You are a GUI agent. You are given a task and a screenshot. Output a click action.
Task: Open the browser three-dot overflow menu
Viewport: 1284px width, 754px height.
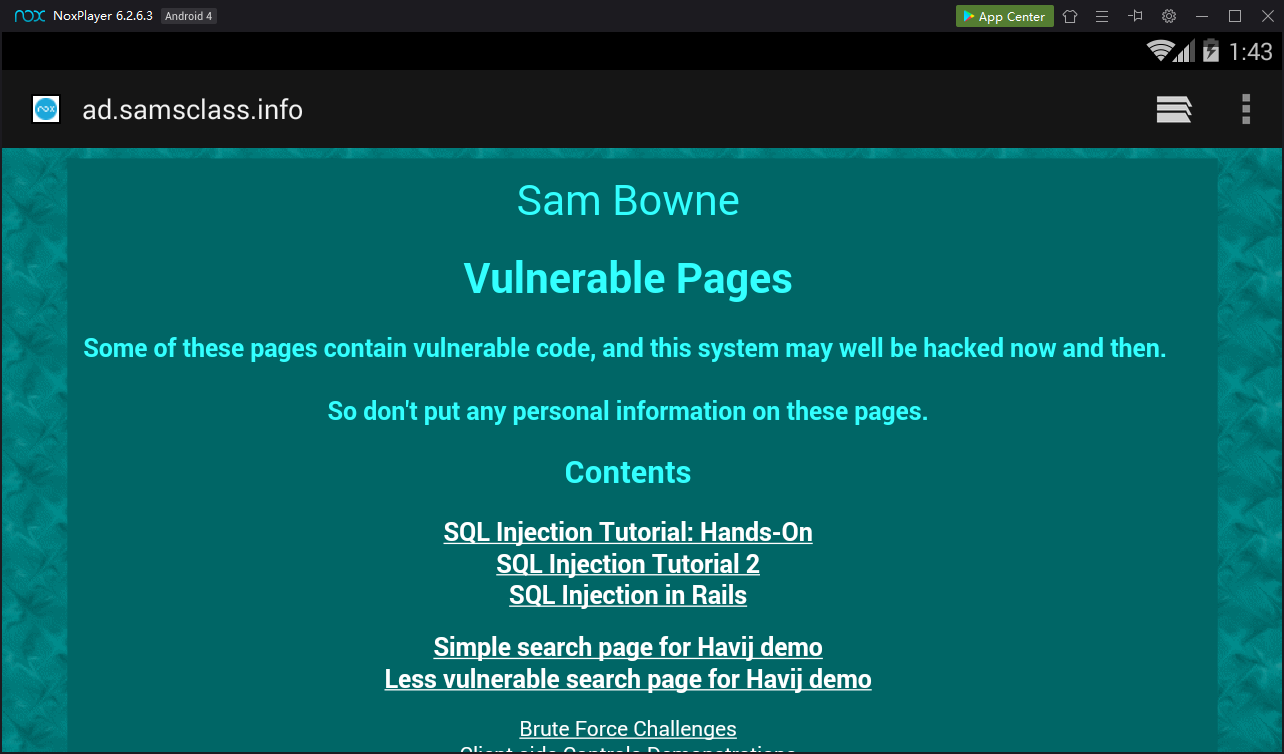[1246, 109]
